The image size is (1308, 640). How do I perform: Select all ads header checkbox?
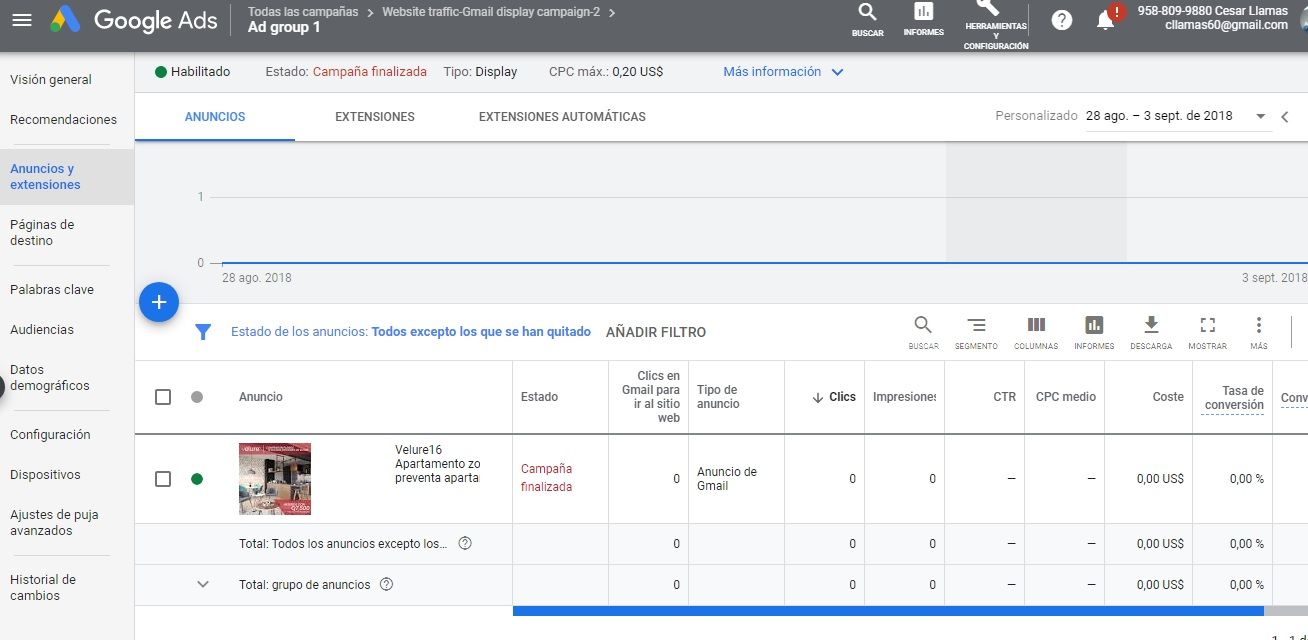click(x=163, y=397)
